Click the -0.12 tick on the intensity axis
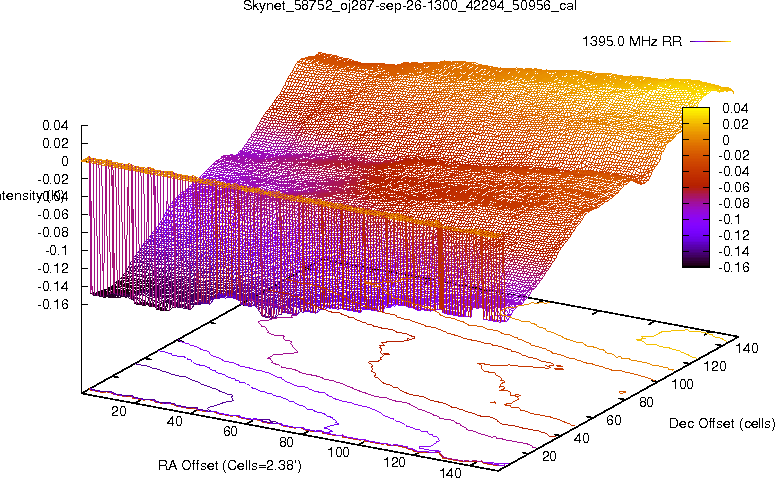Viewport: 775px width, 478px height. 53,268
